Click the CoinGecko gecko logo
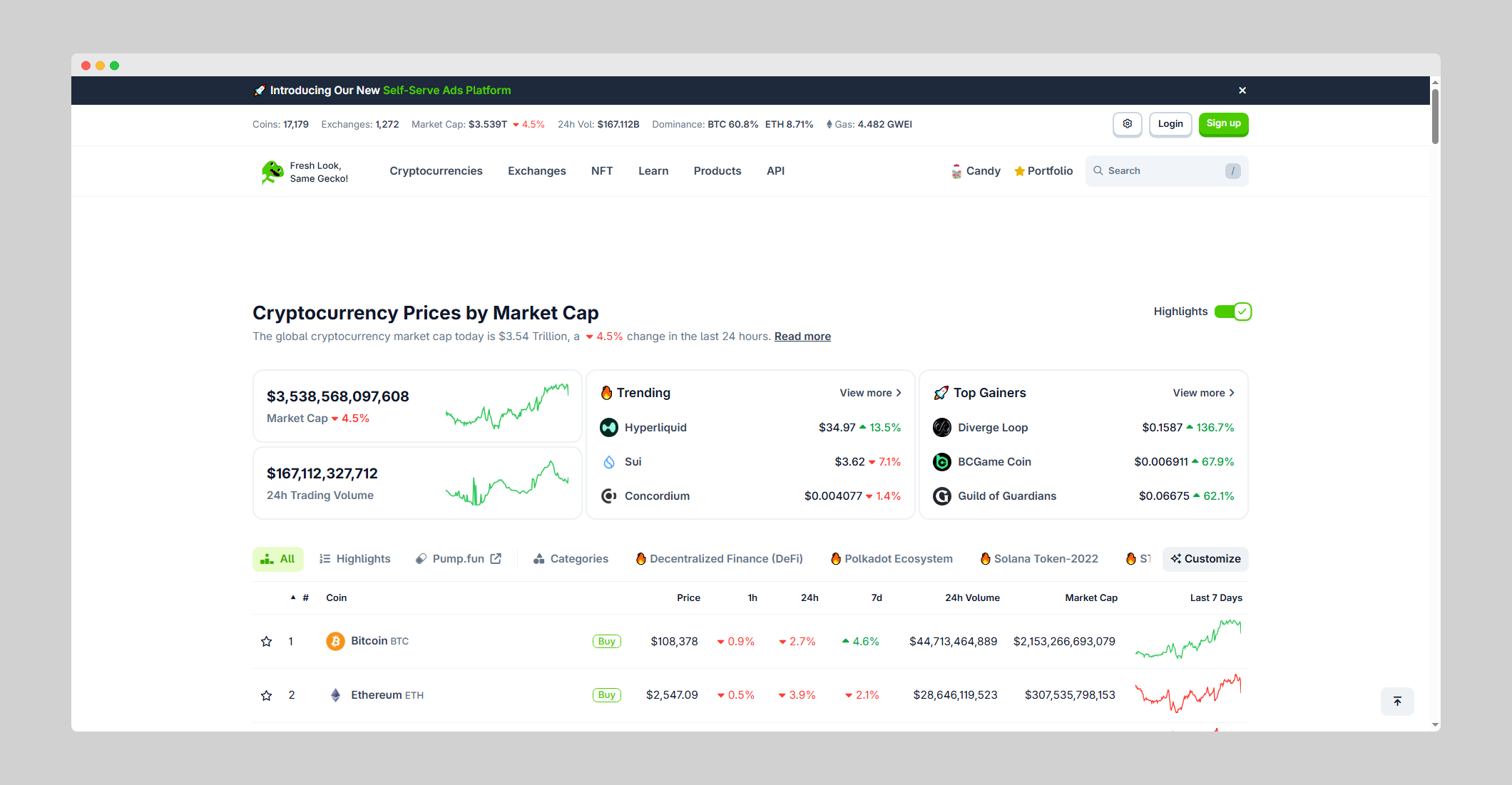The image size is (1512, 785). tap(272, 172)
